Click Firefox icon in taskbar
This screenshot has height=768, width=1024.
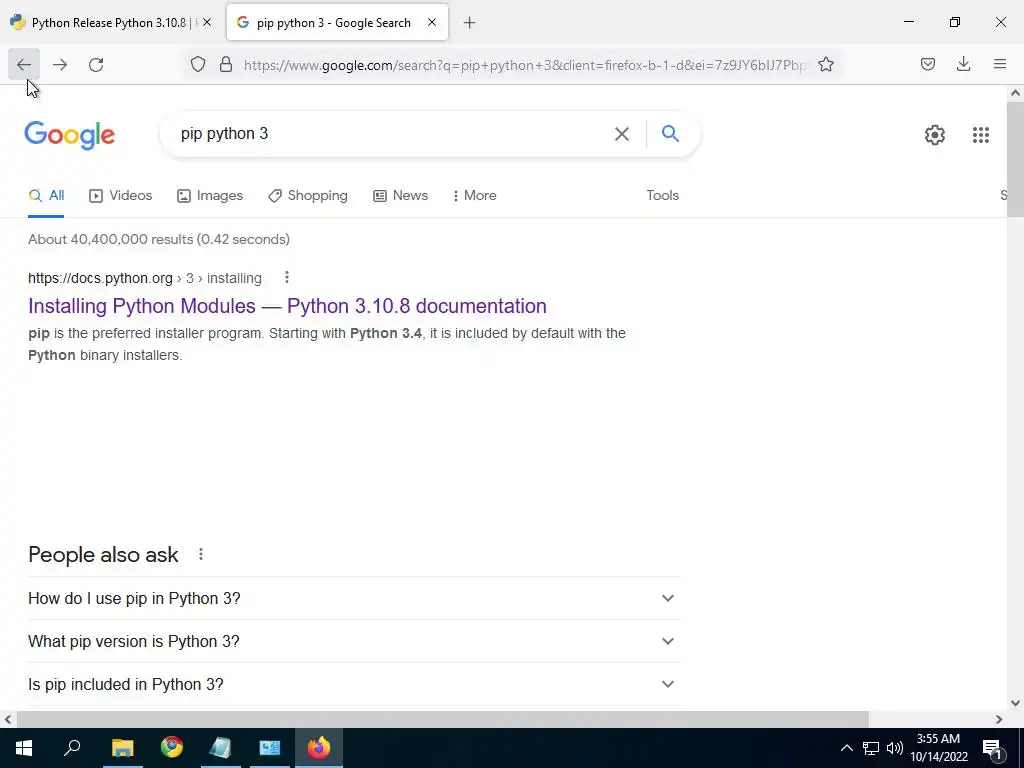(319, 748)
